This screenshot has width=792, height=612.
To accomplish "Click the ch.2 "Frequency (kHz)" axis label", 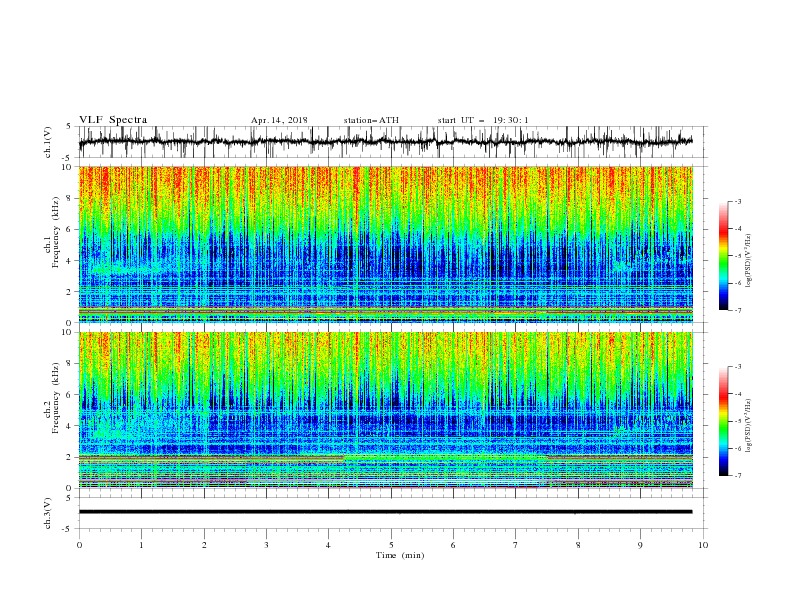I will (55, 398).
